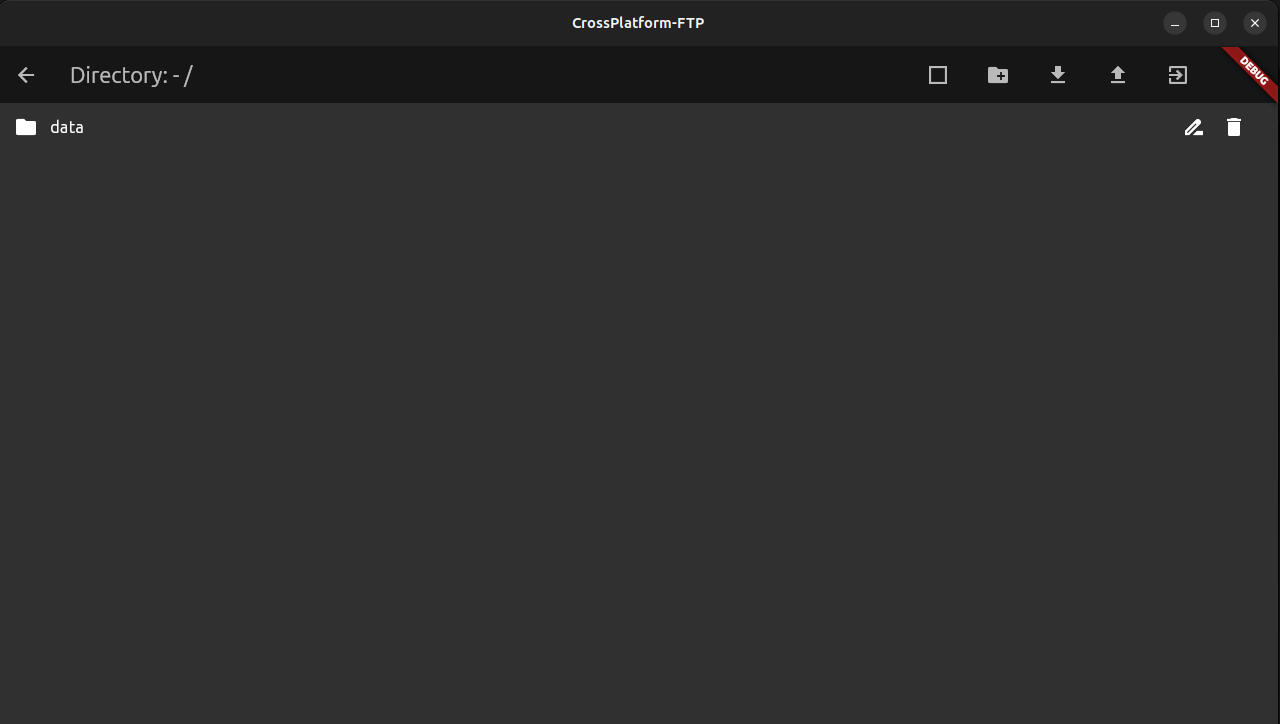Image resolution: width=1280 pixels, height=724 pixels.
Task: Rename the data folder with pencil icon
Action: pyautogui.click(x=1193, y=127)
